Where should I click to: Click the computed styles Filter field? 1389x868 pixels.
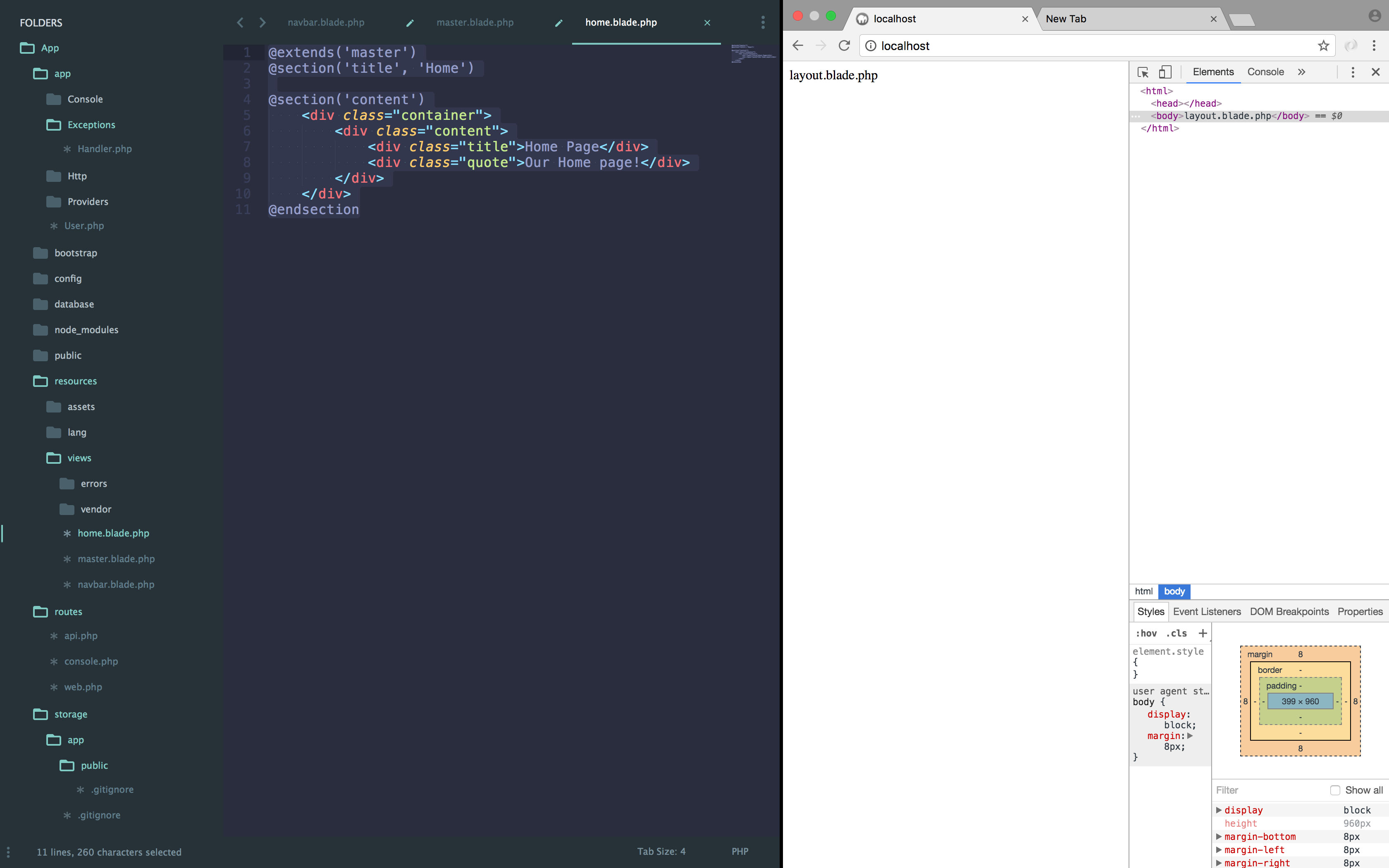click(1268, 790)
